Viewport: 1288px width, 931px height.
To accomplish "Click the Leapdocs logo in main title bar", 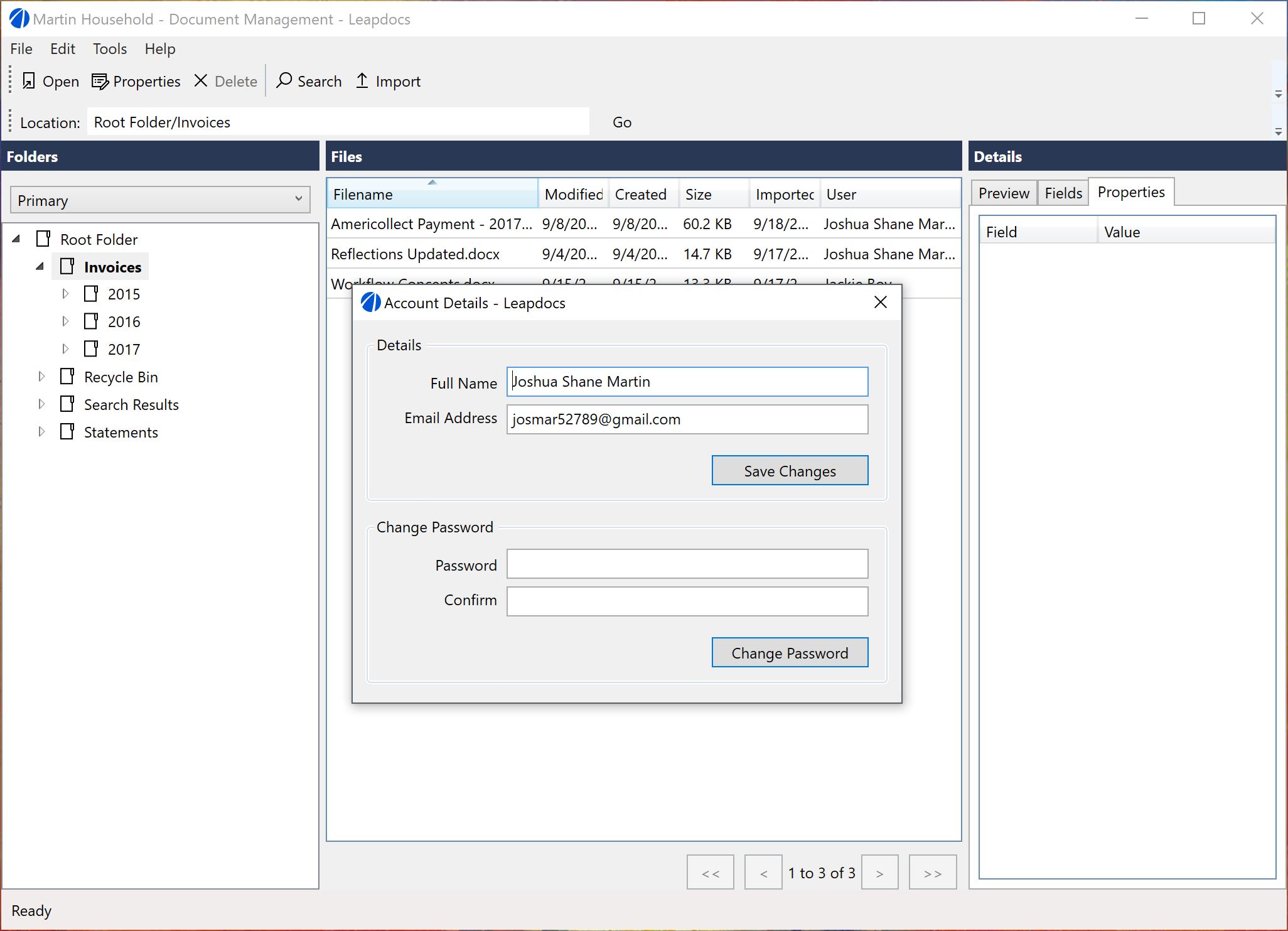I will 19,19.
